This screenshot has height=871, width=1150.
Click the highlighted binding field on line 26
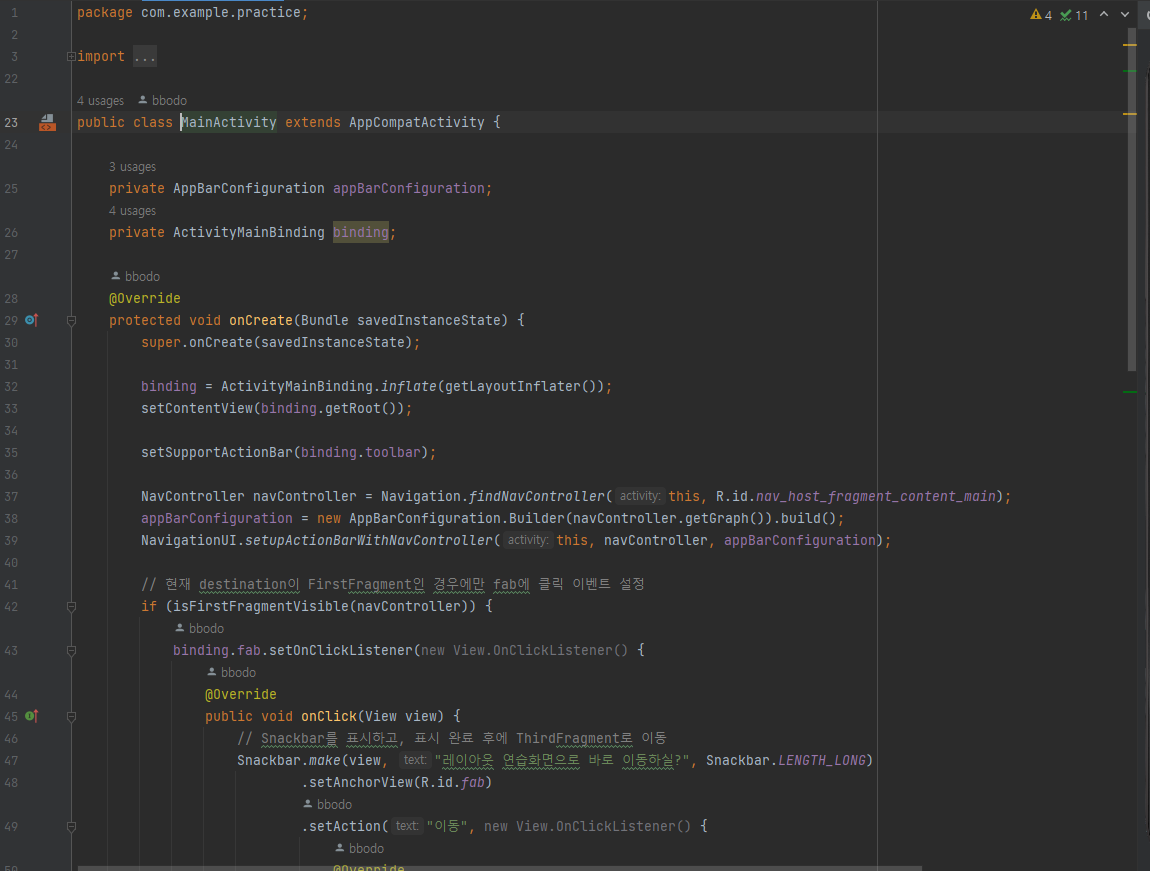pyautogui.click(x=361, y=232)
